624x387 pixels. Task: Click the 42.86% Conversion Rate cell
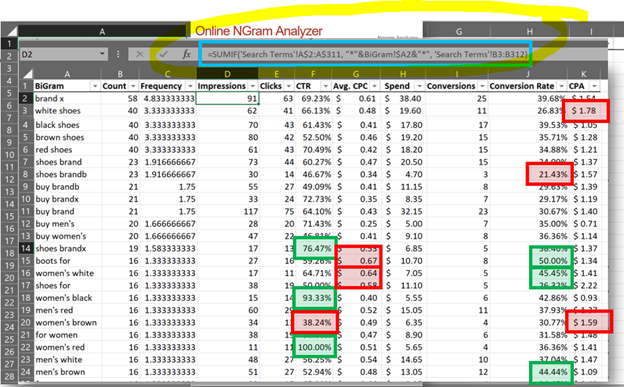[x=528, y=298]
